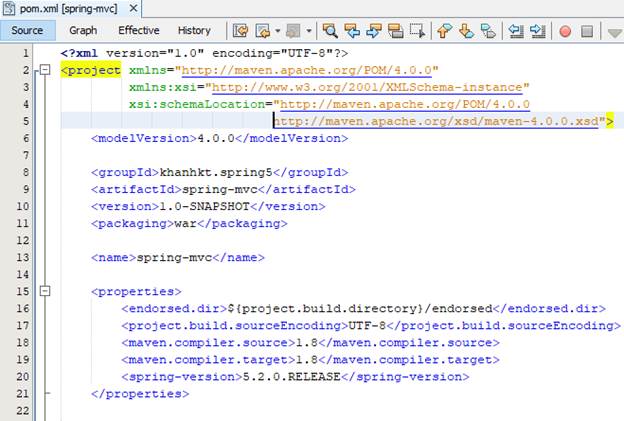Click version value 1.0-SNAPSHOT
Screen dimensions: 624x421
tap(204, 207)
